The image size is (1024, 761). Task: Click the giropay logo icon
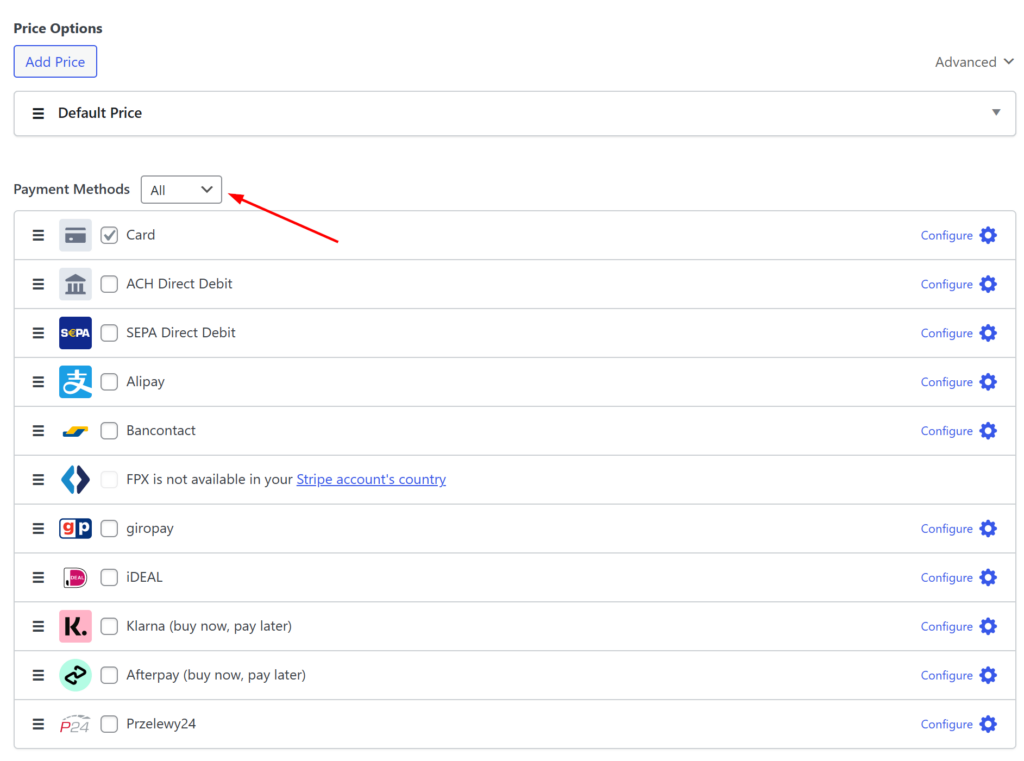(x=75, y=528)
